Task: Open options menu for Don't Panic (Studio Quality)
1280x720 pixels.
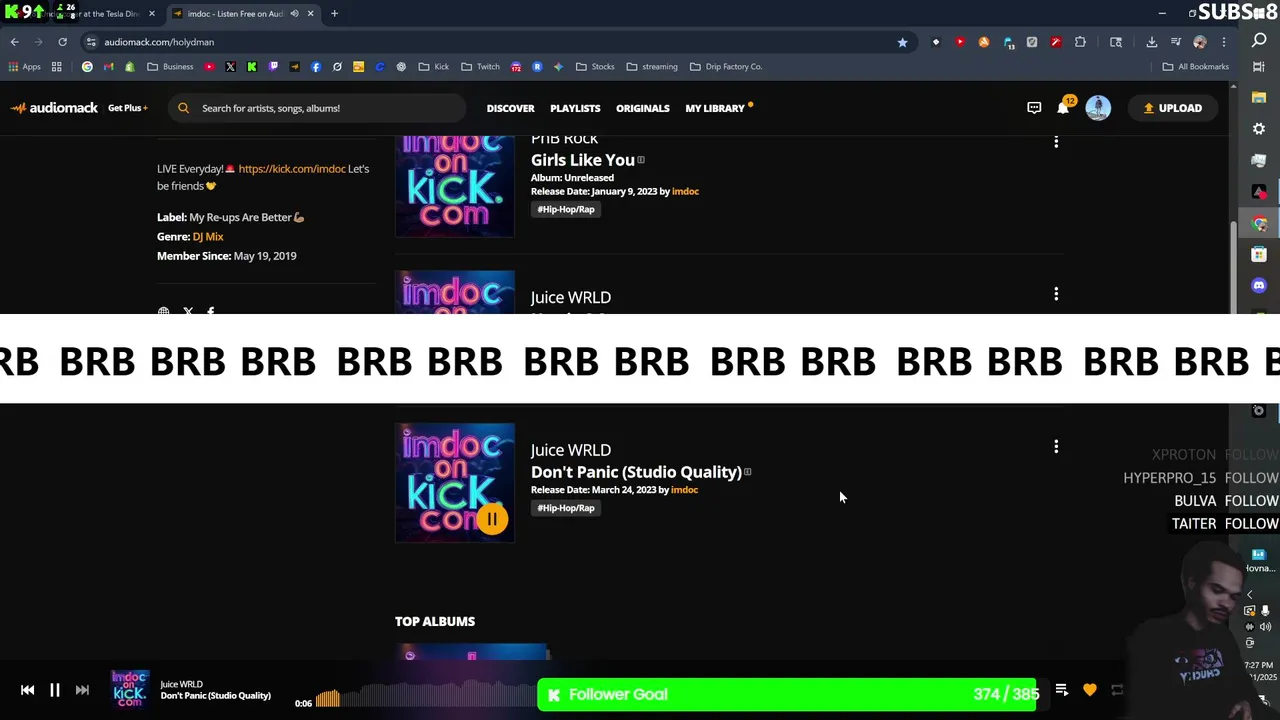Action: pyautogui.click(x=1056, y=447)
